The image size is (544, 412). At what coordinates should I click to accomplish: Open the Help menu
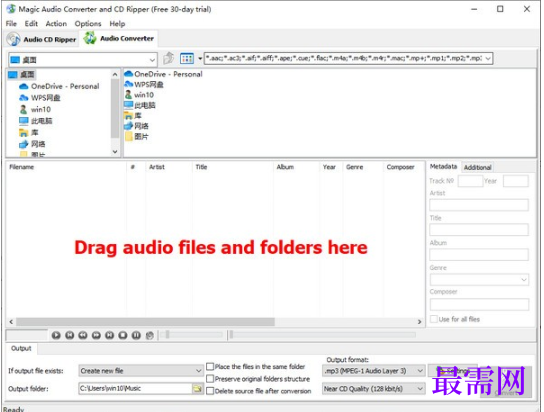(117, 24)
